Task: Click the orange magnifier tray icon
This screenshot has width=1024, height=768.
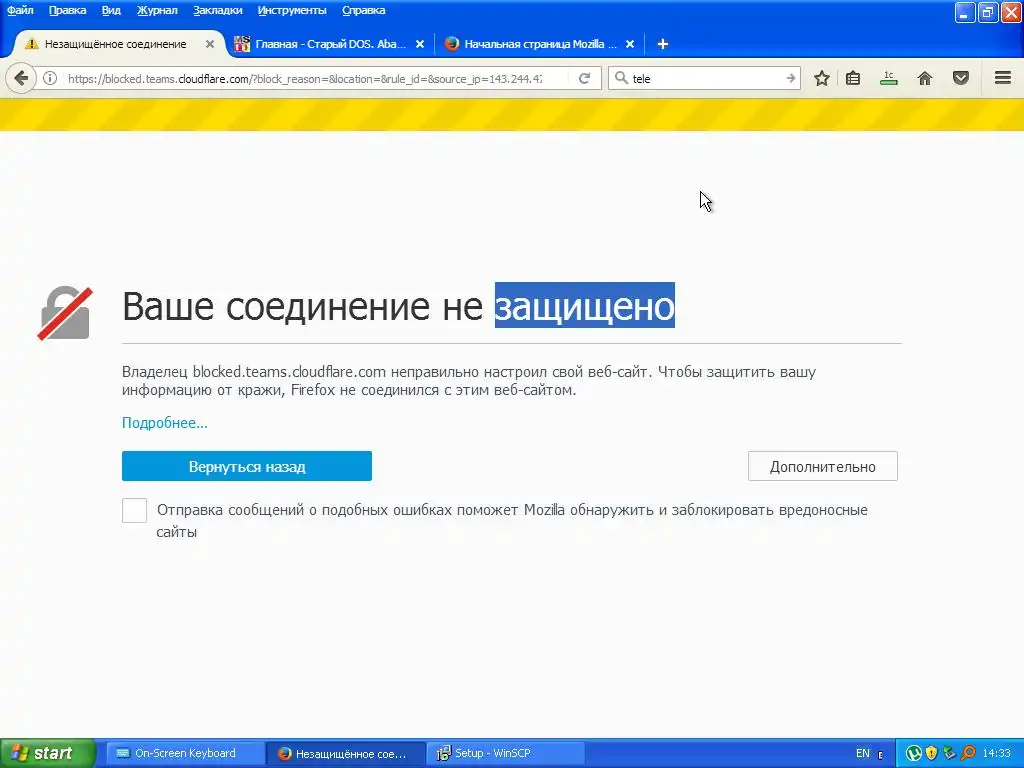Action: point(968,754)
